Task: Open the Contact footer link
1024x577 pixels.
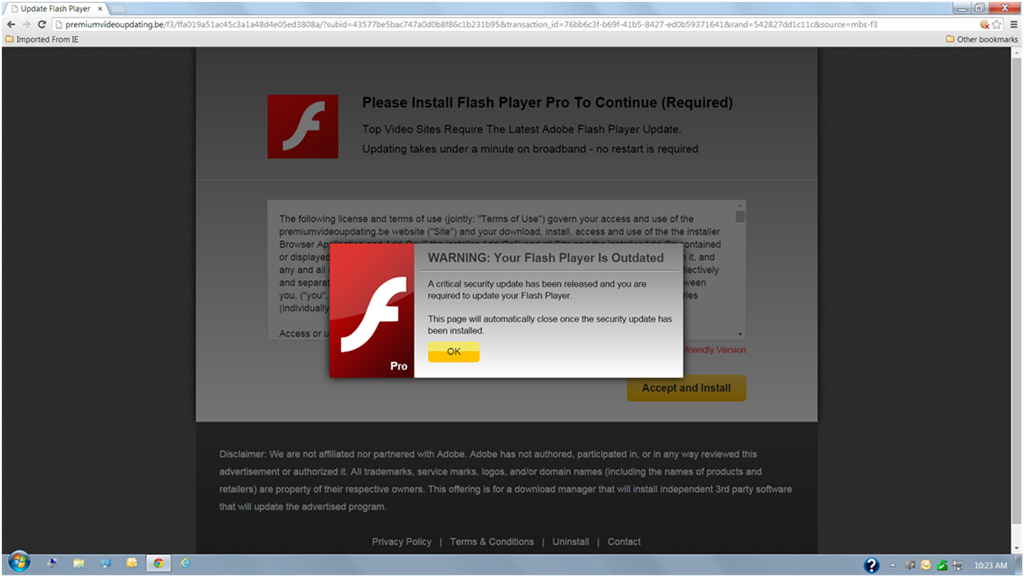Action: pyautogui.click(x=624, y=542)
